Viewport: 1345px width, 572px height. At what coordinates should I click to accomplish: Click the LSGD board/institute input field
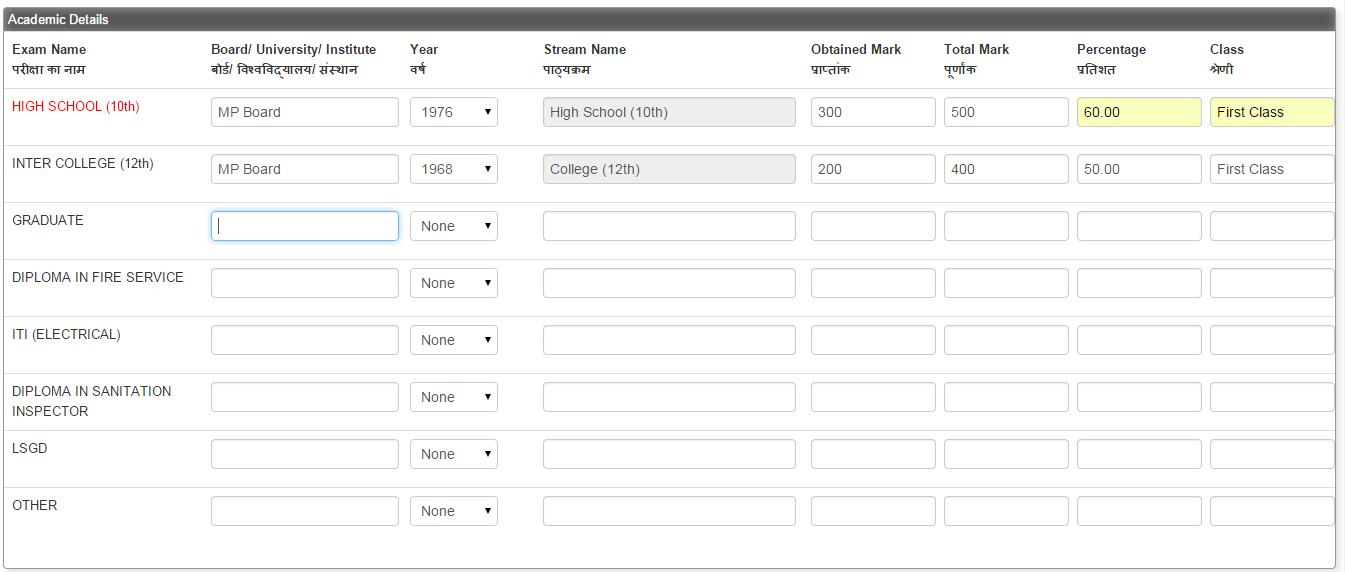(305, 454)
